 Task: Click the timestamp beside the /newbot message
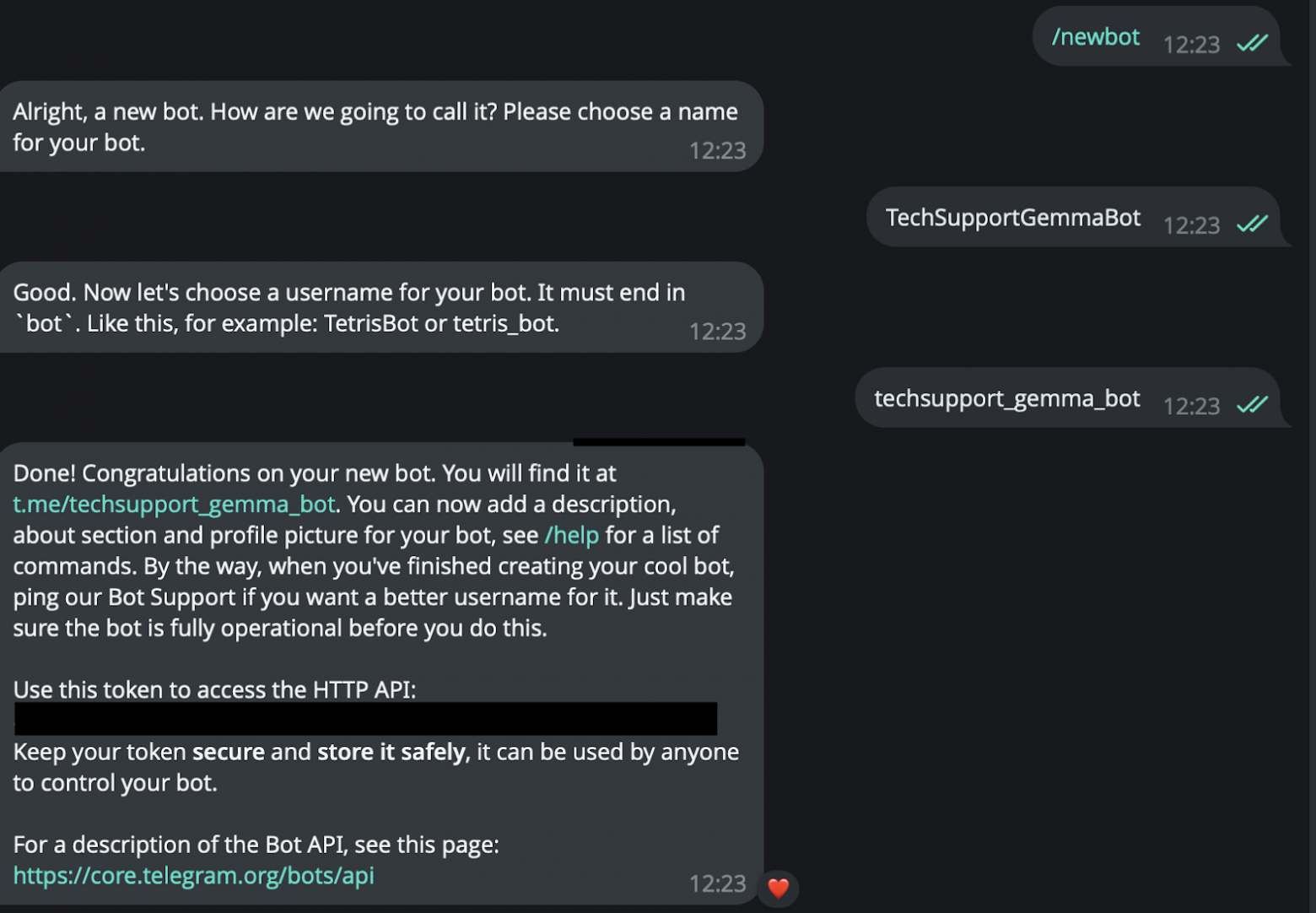(1191, 45)
